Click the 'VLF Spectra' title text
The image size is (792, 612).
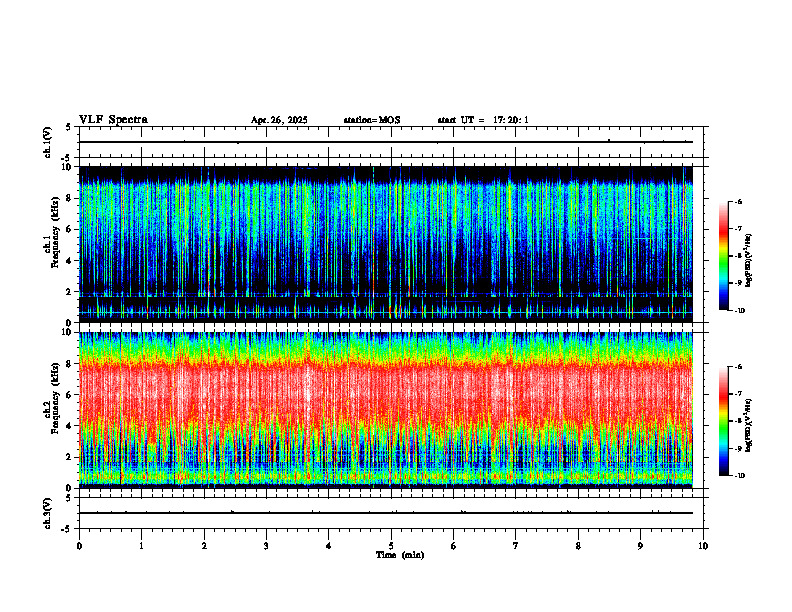point(113,120)
